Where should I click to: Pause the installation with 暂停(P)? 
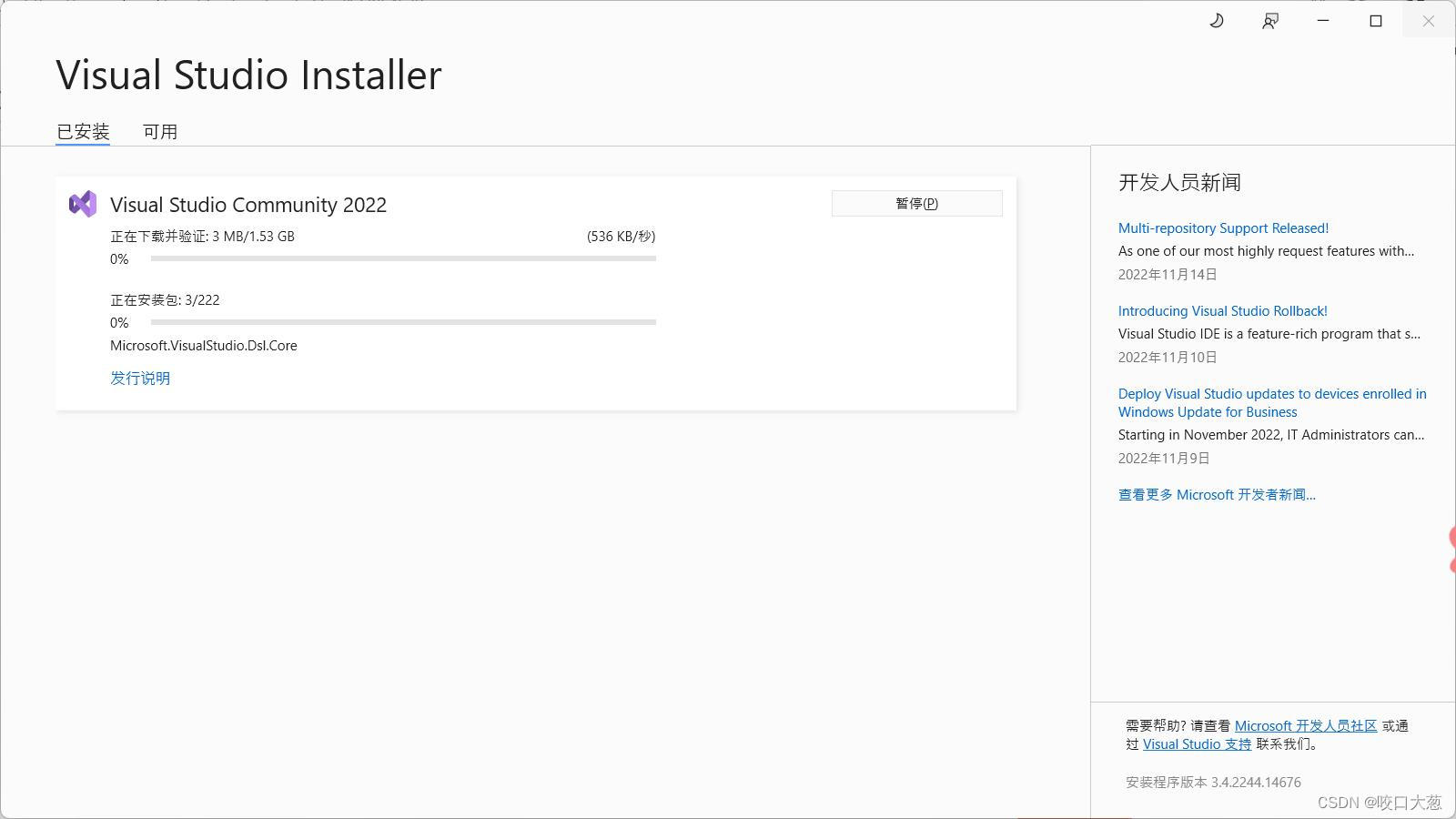pyautogui.click(x=917, y=203)
